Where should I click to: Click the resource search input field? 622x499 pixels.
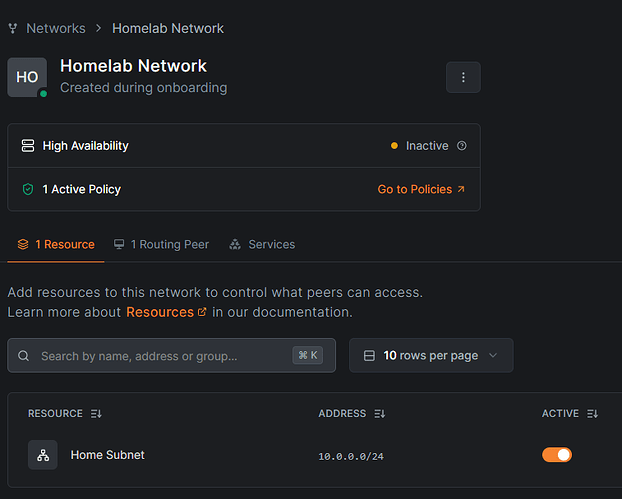(160, 356)
